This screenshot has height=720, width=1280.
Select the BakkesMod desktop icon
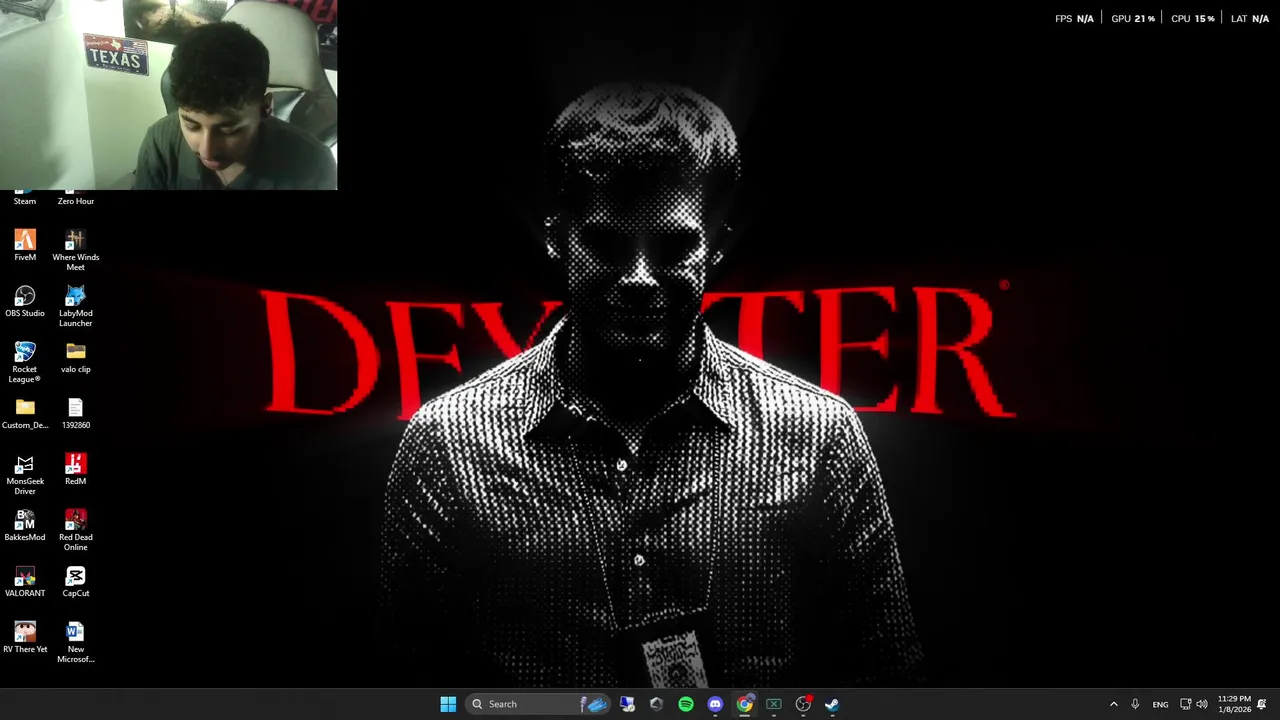[25, 526]
